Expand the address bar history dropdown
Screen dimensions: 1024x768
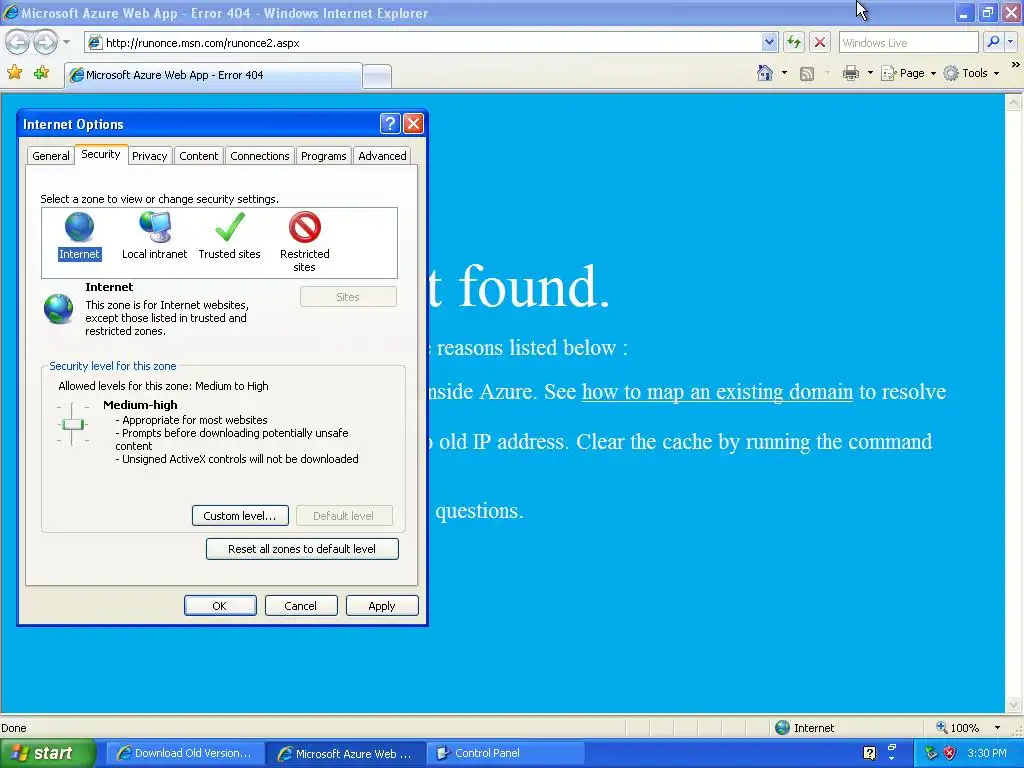click(x=769, y=43)
